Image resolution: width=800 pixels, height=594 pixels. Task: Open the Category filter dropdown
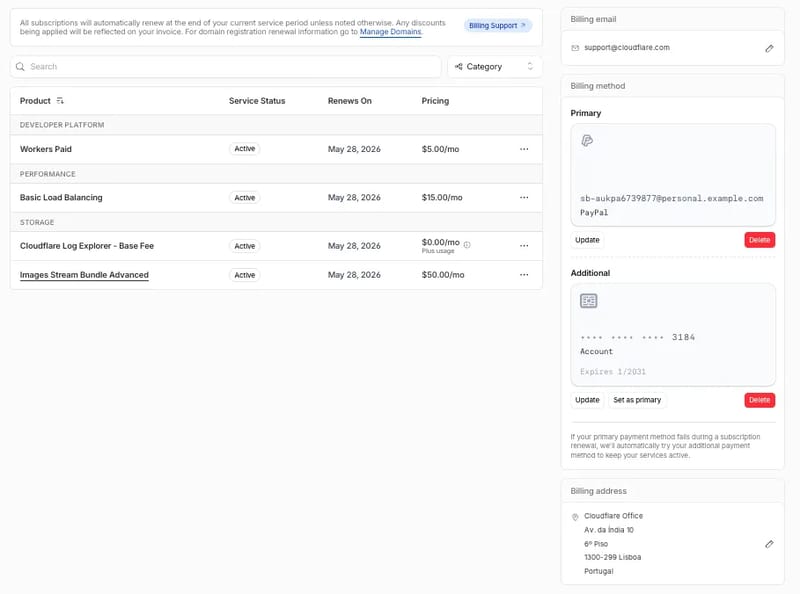494,67
